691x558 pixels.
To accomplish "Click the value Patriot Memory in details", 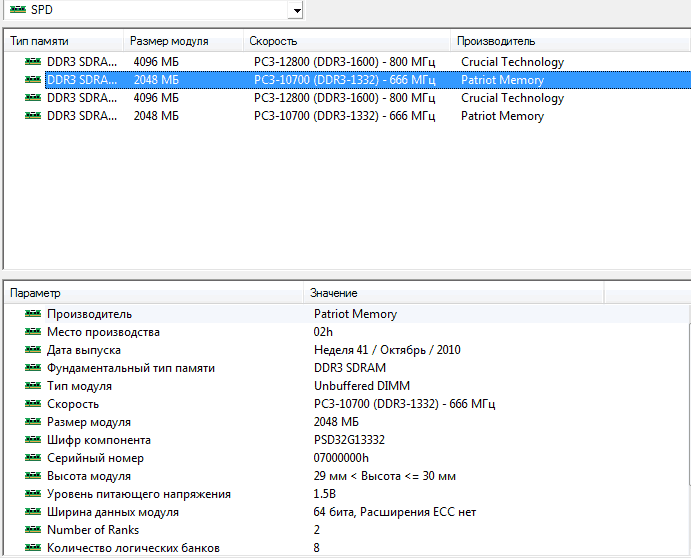I will (x=355, y=314).
